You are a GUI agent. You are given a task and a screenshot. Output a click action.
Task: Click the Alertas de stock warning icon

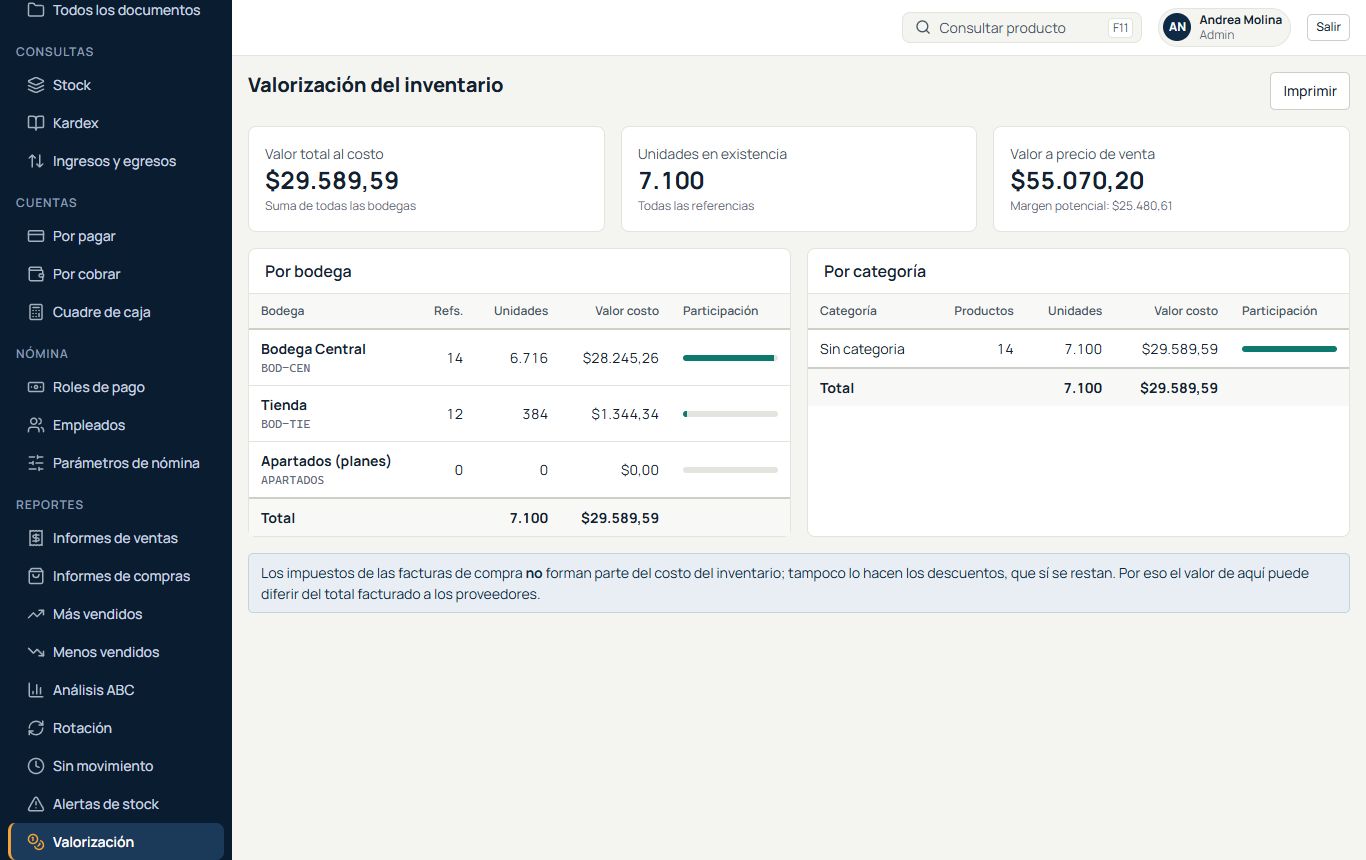[x=36, y=804]
